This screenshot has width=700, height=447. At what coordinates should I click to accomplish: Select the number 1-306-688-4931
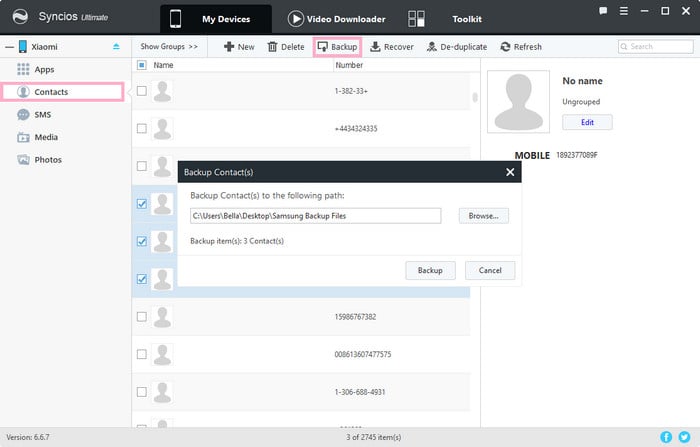[360, 392]
